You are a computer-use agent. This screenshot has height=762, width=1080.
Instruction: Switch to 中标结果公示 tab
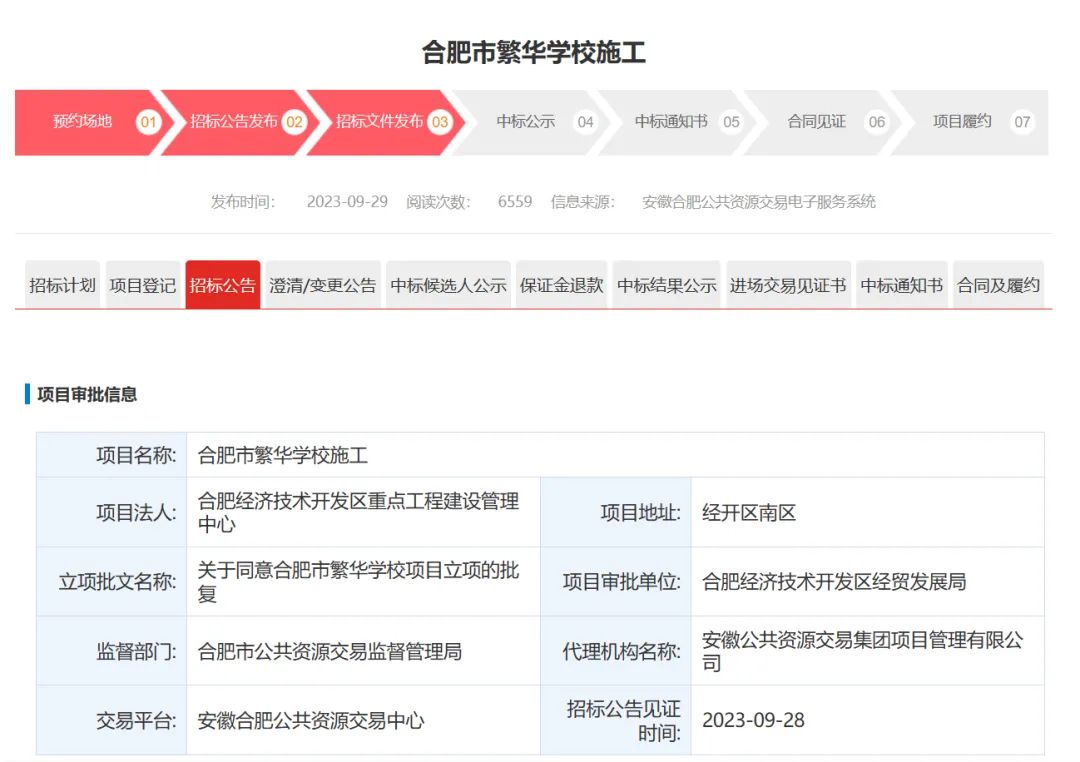[x=667, y=285]
